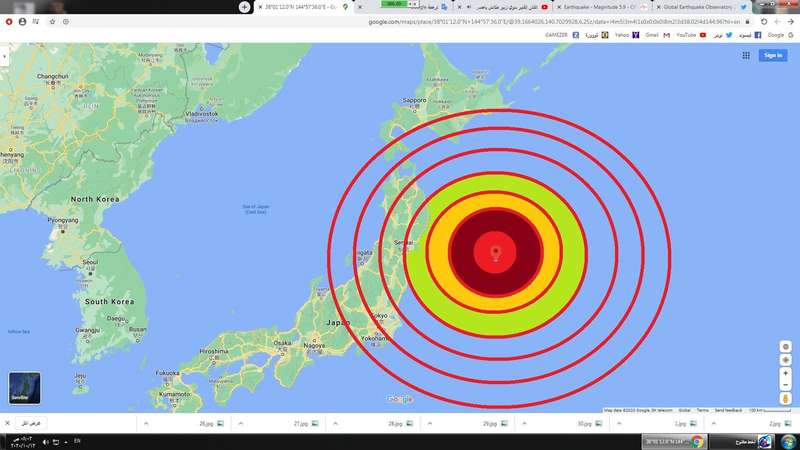Open Chrome from the Windows taskbar
The image size is (800, 450).
pos(697,441)
